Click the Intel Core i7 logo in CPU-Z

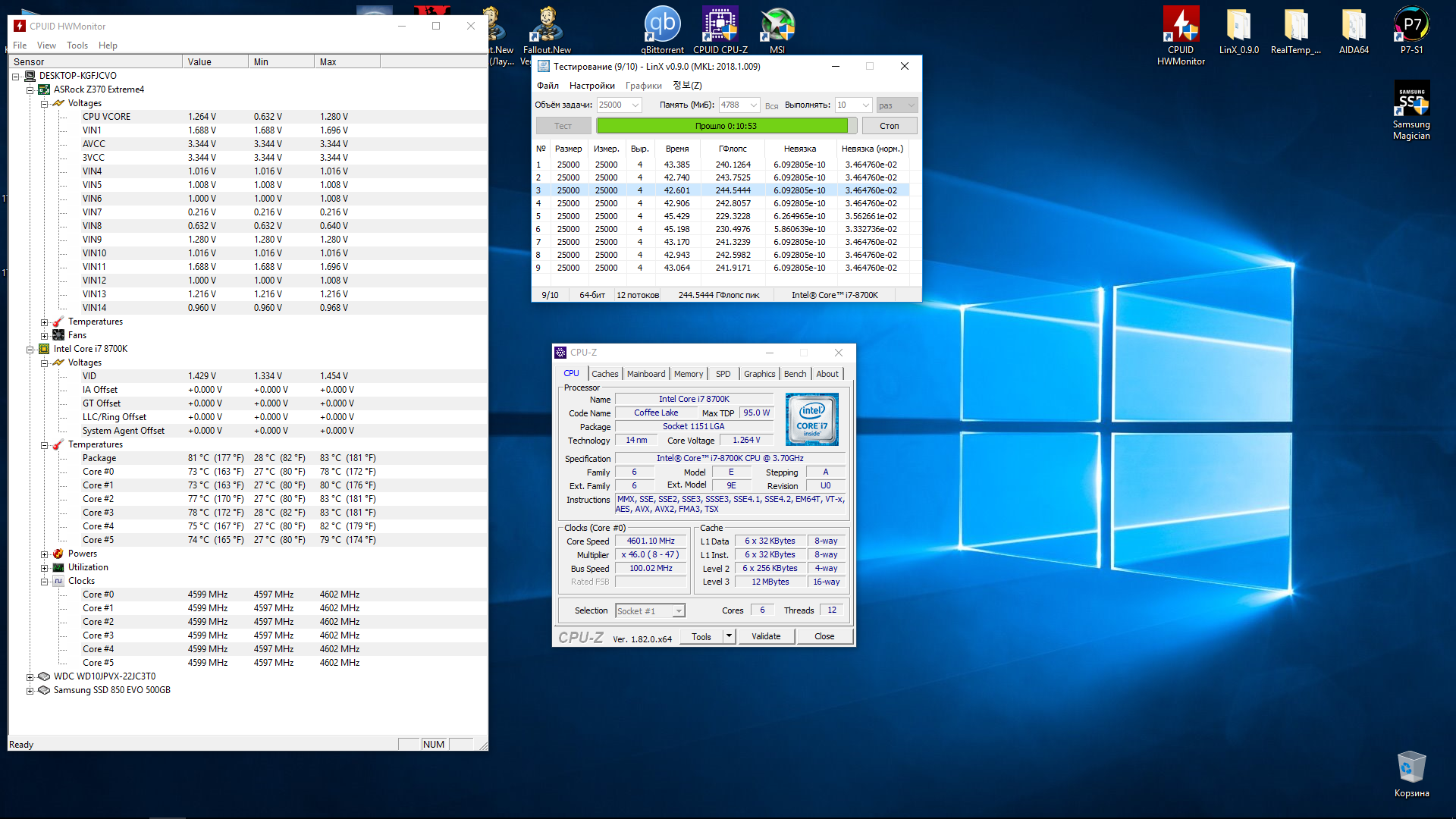tap(811, 419)
